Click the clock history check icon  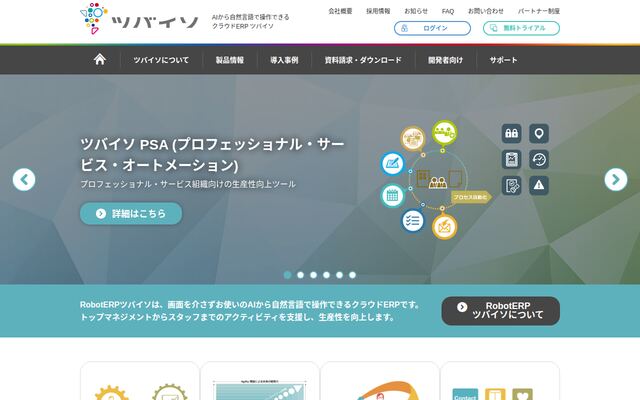click(x=539, y=160)
